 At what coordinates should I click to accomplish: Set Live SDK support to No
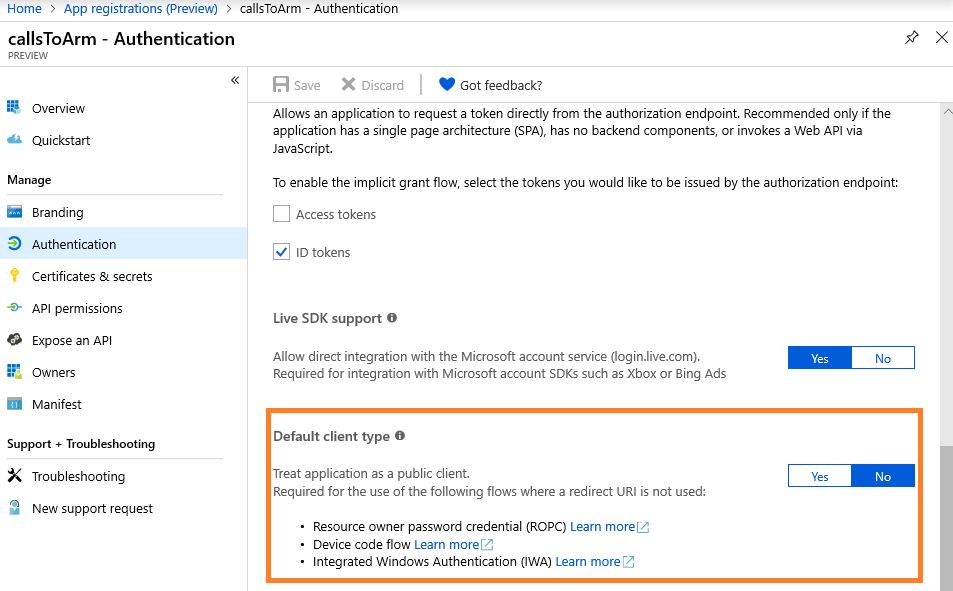pyautogui.click(x=883, y=357)
